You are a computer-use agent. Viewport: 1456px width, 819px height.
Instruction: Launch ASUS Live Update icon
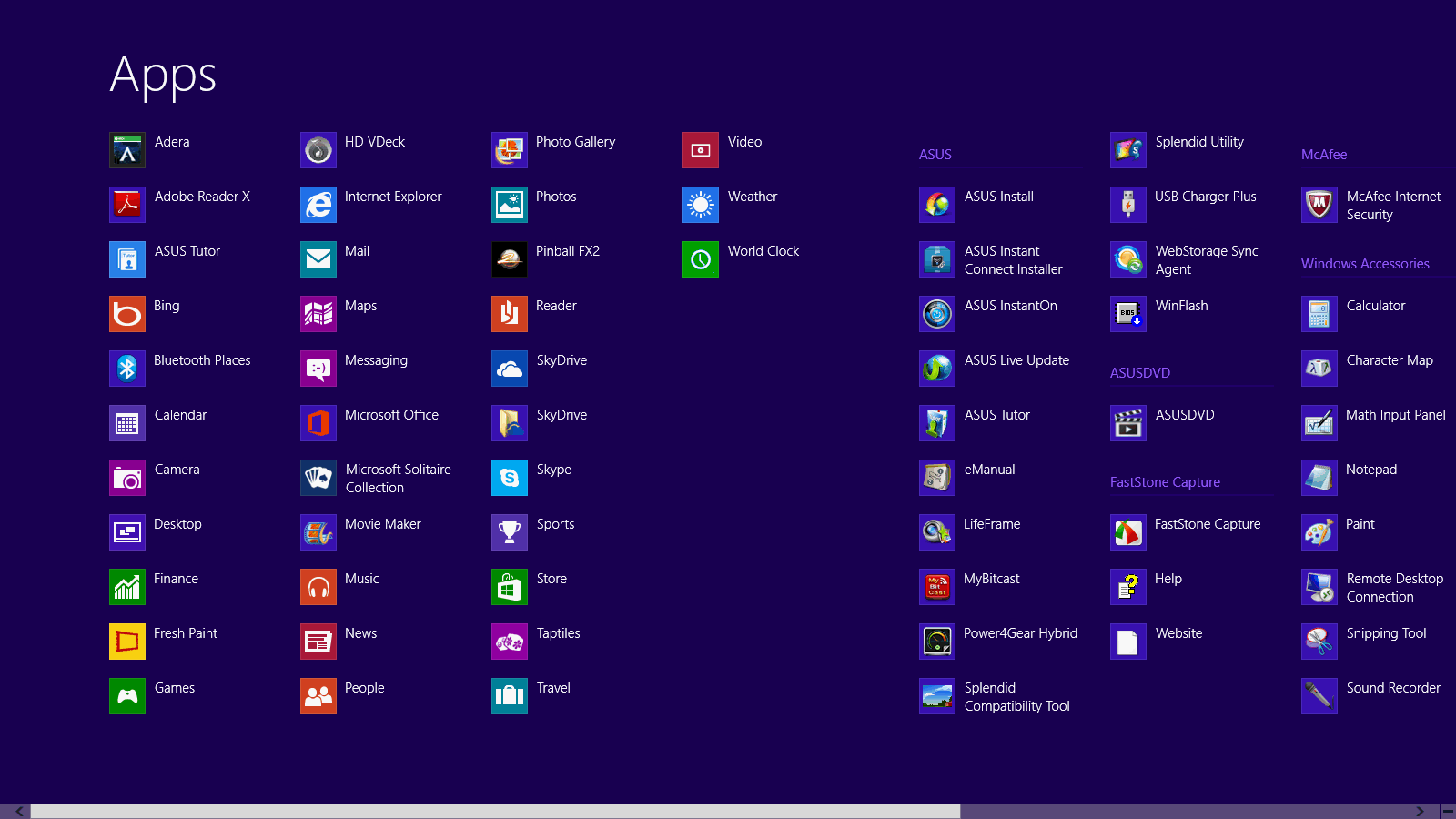coord(937,369)
